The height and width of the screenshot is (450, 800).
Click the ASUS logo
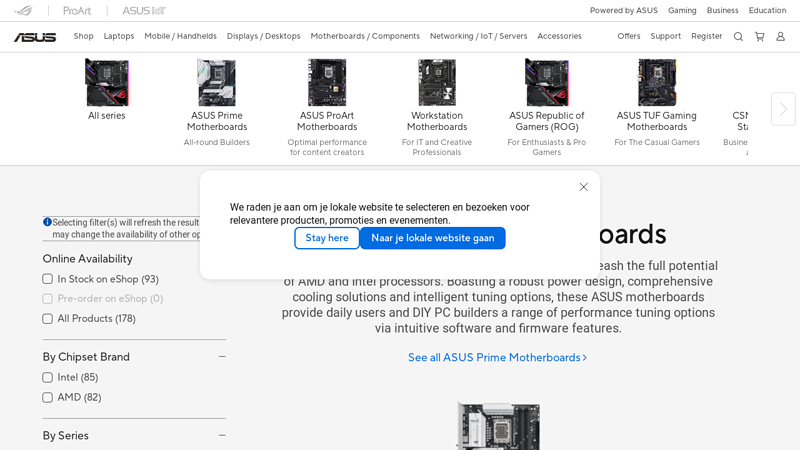tap(35, 37)
